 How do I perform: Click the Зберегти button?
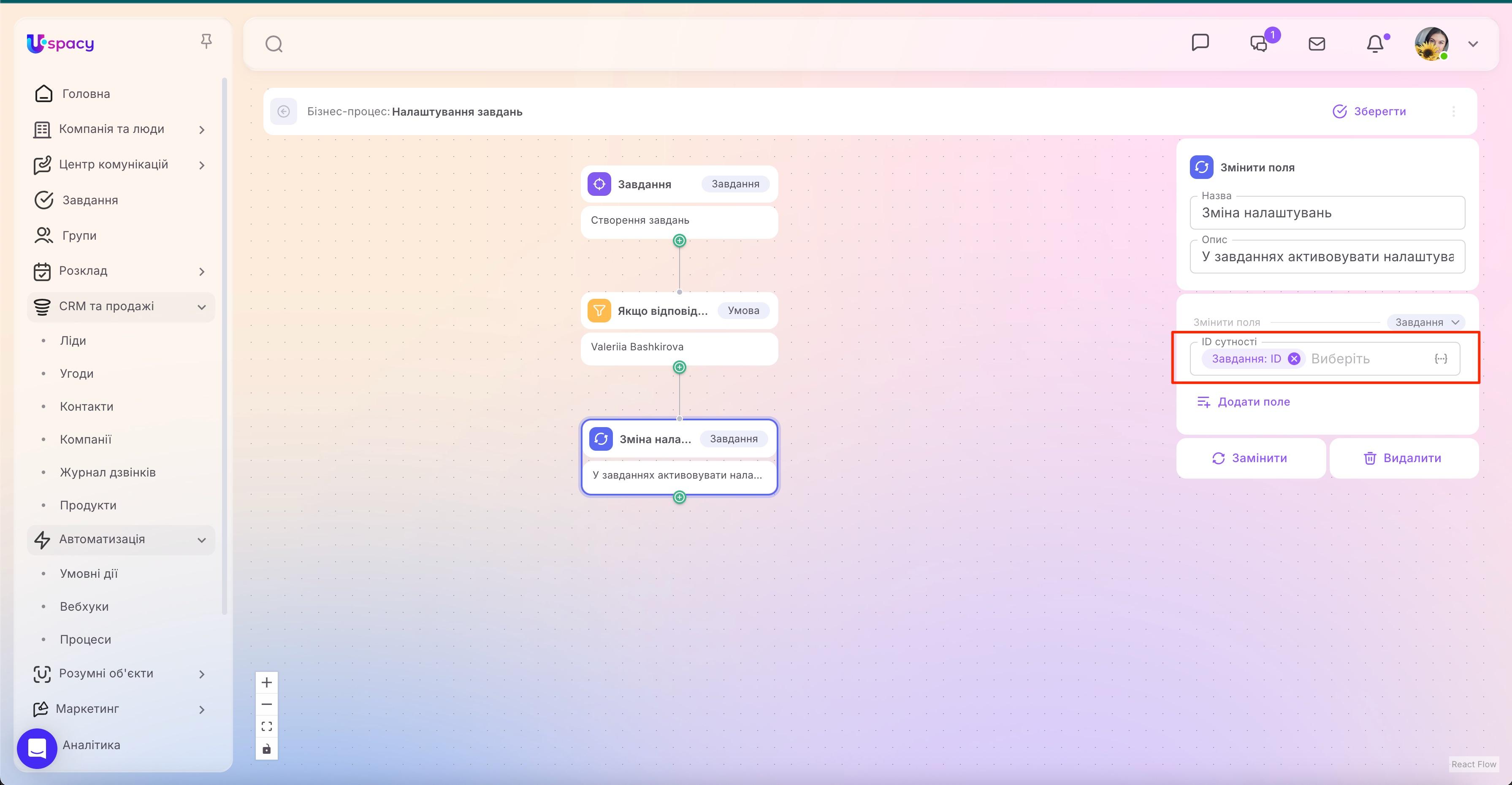click(1371, 111)
